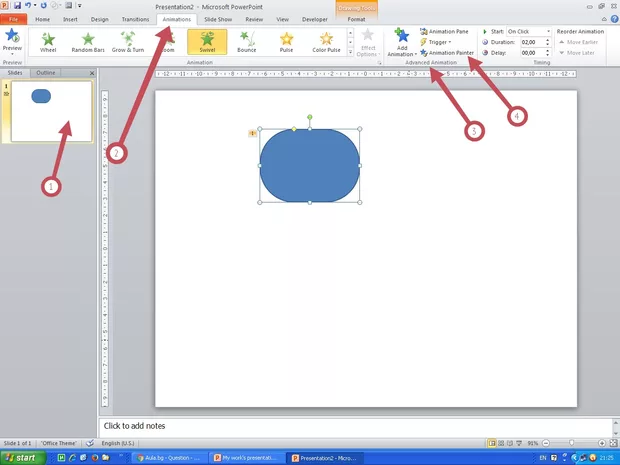Click the Windows Start button
Image resolution: width=620 pixels, height=465 pixels.
[22, 457]
